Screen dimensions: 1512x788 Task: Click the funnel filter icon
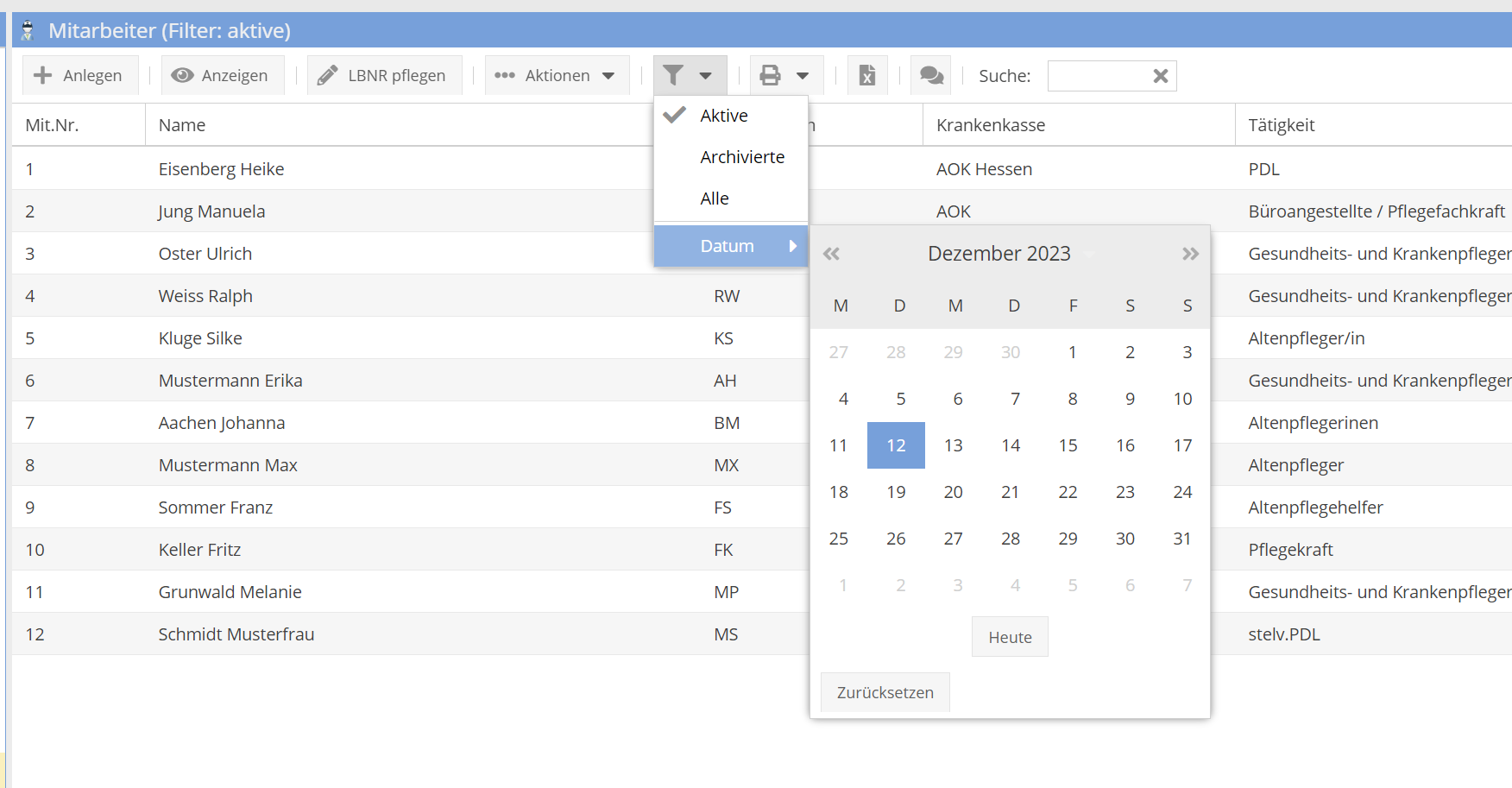[x=674, y=76]
